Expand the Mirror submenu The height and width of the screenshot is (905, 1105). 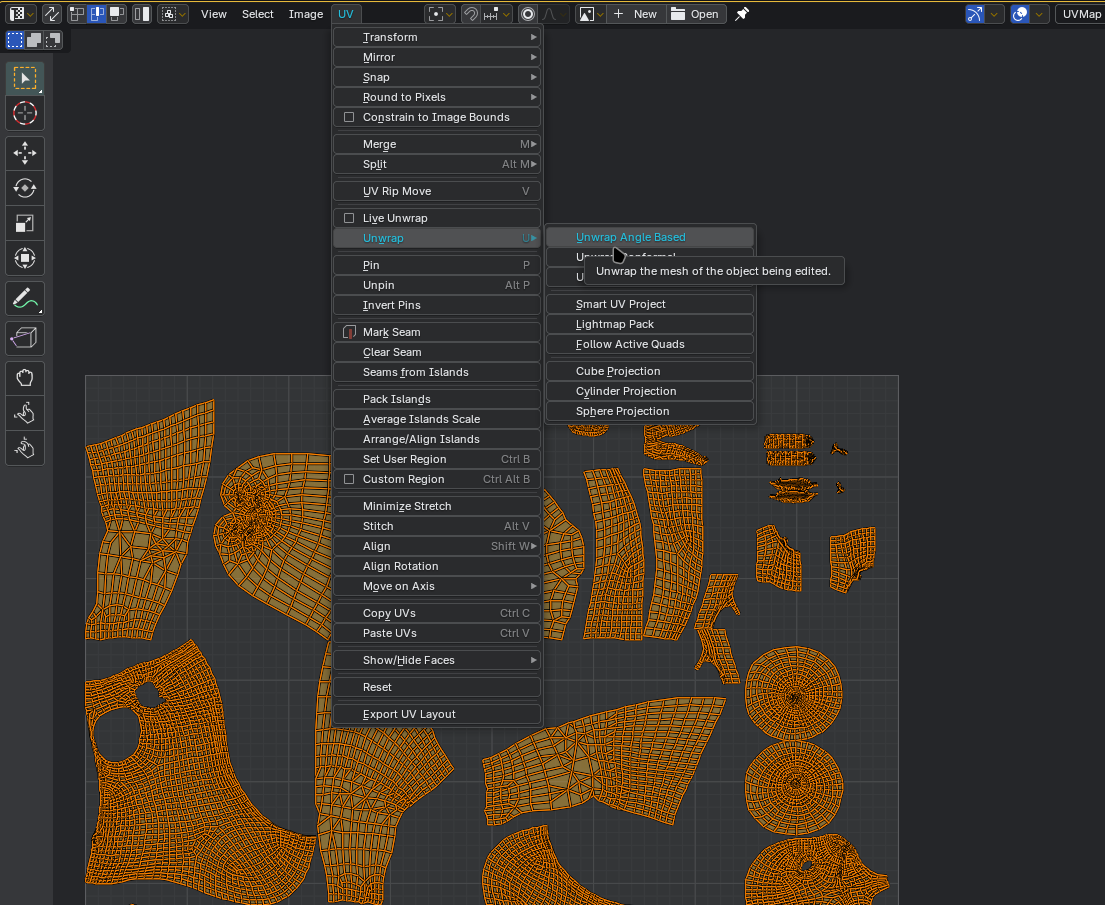(437, 57)
